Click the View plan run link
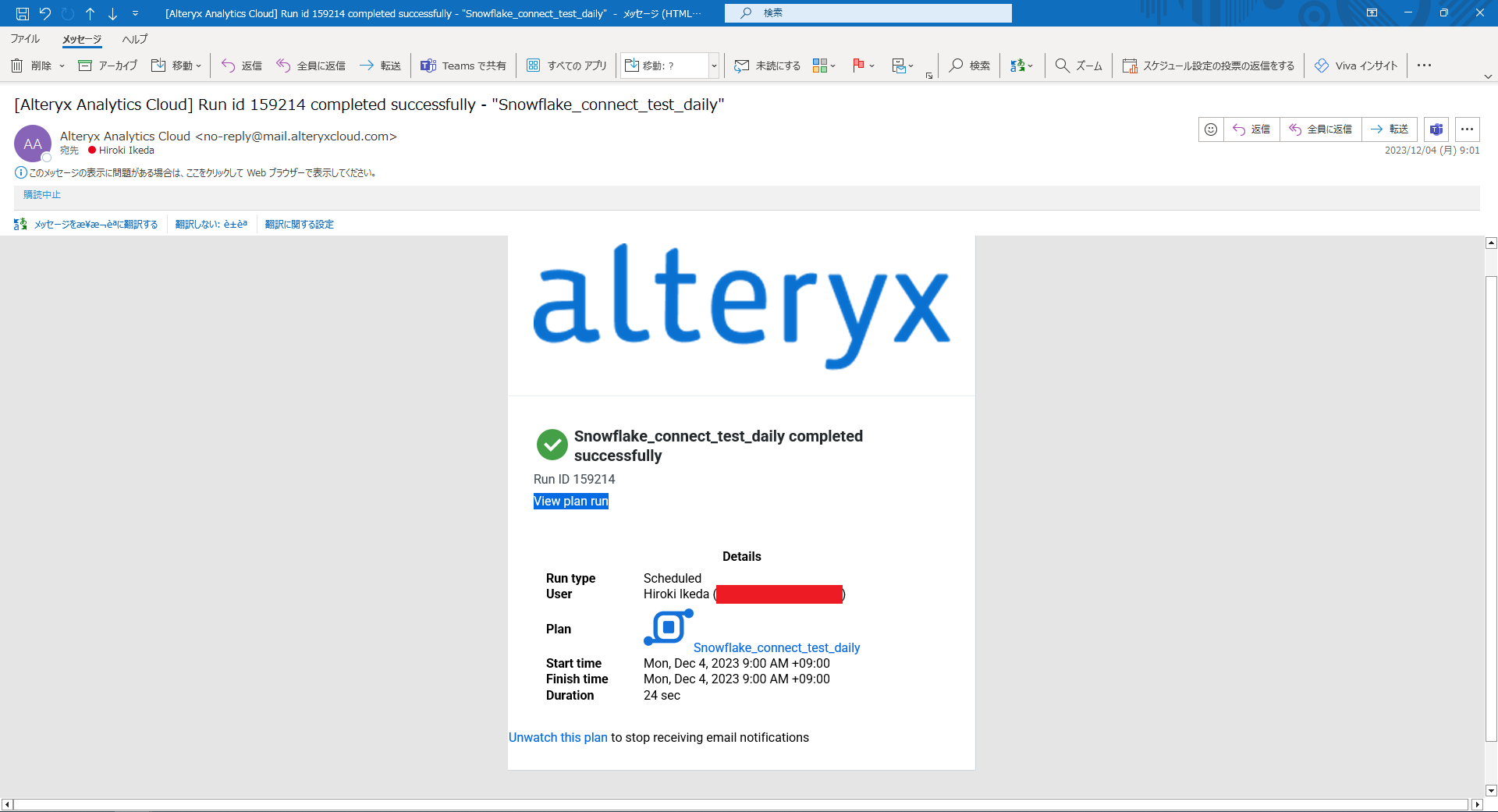This screenshot has width=1498, height=812. tap(571, 502)
